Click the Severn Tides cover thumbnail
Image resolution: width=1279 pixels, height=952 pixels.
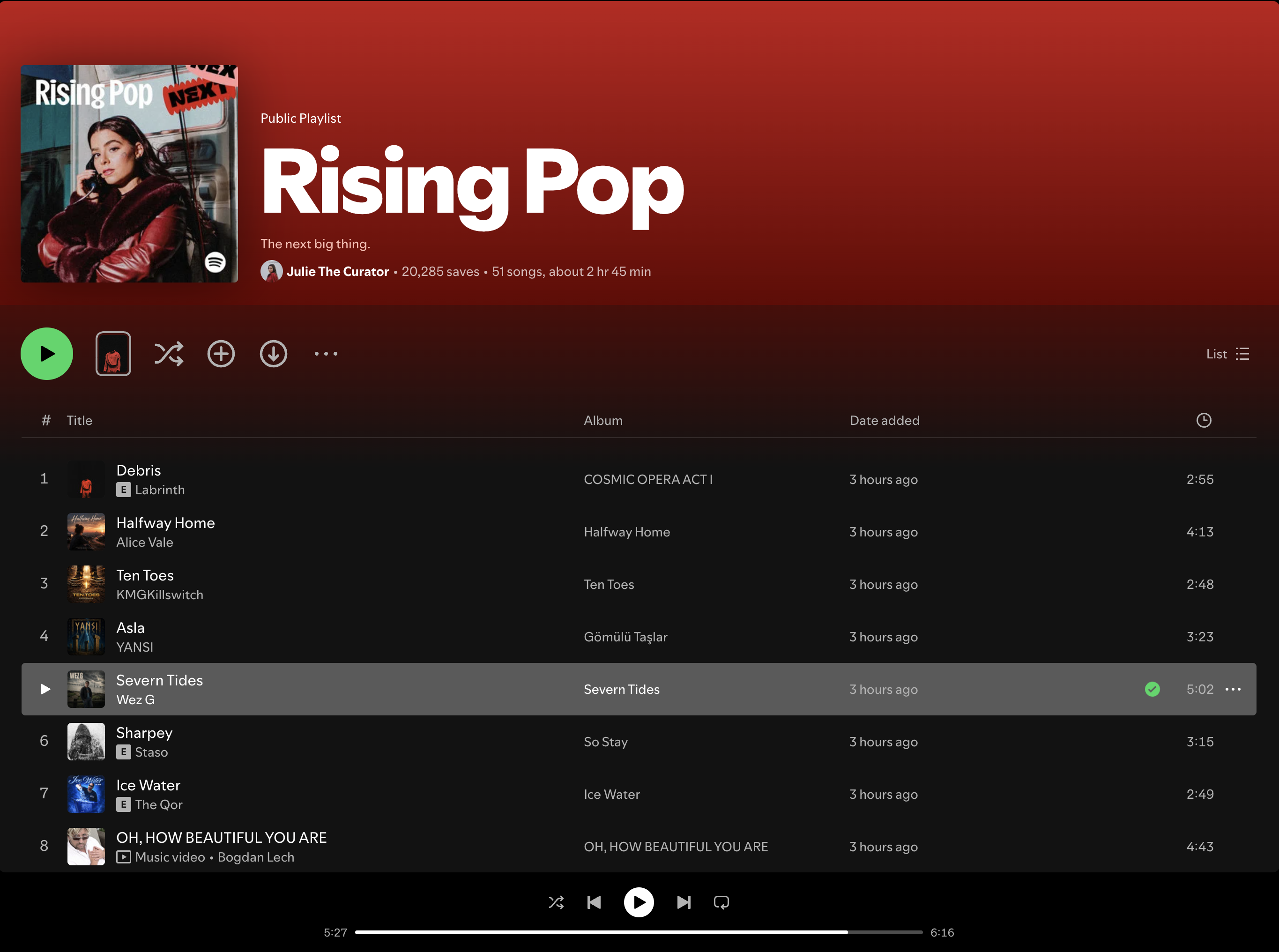point(86,689)
